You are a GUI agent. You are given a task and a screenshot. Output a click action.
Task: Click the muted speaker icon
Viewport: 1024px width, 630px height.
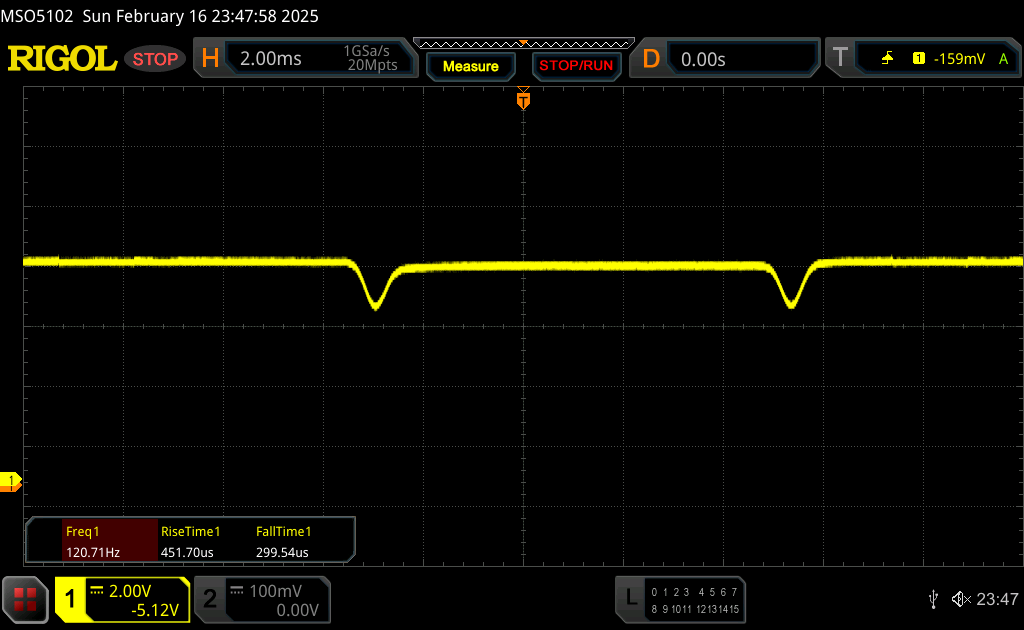pyautogui.click(x=961, y=599)
